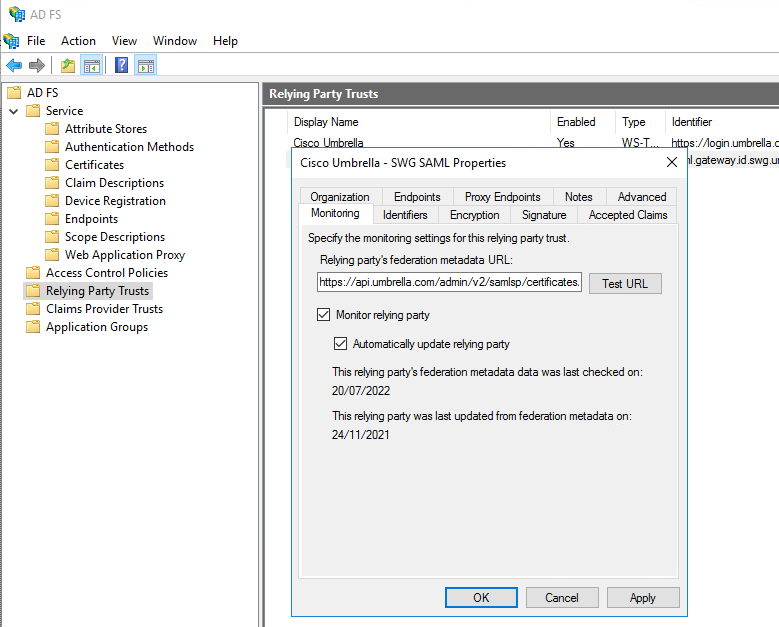
Task: Click the last updated date 24/11/2021
Action: [361, 435]
